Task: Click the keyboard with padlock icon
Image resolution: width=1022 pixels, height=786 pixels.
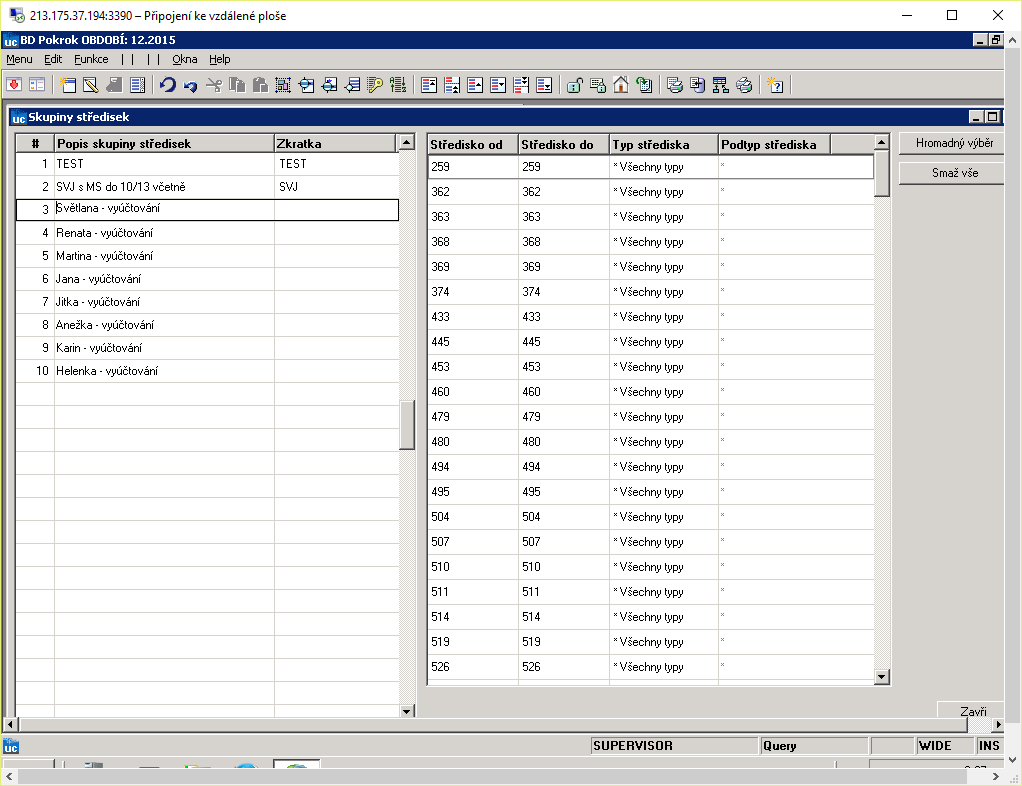Action: tap(597, 85)
